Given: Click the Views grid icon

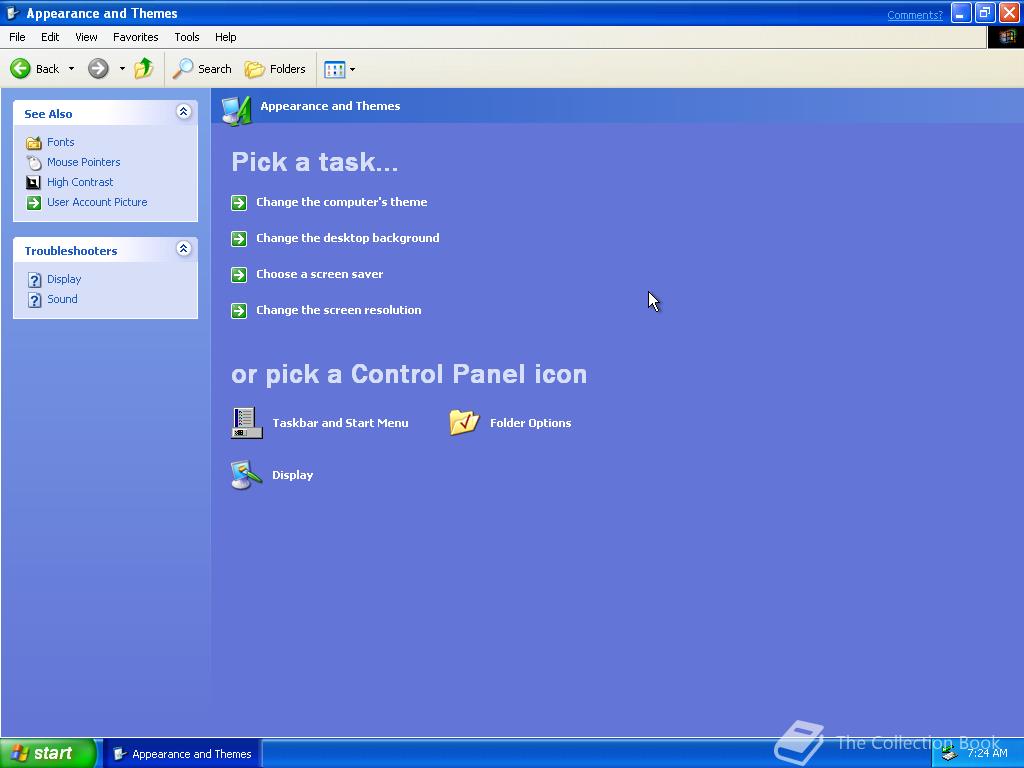Looking at the screenshot, I should [334, 69].
